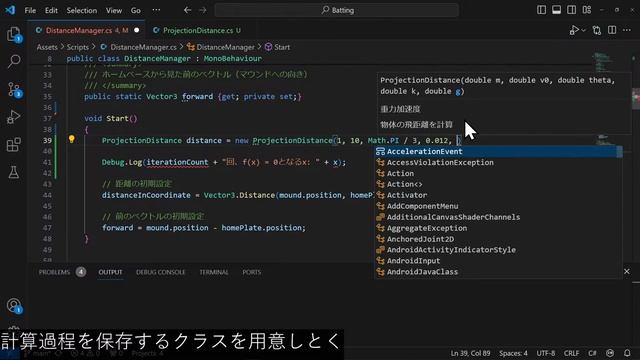Screen dimensions: 640x360
Task: Choose AndroidJavaClass suggestion
Action: (x=496, y=272)
